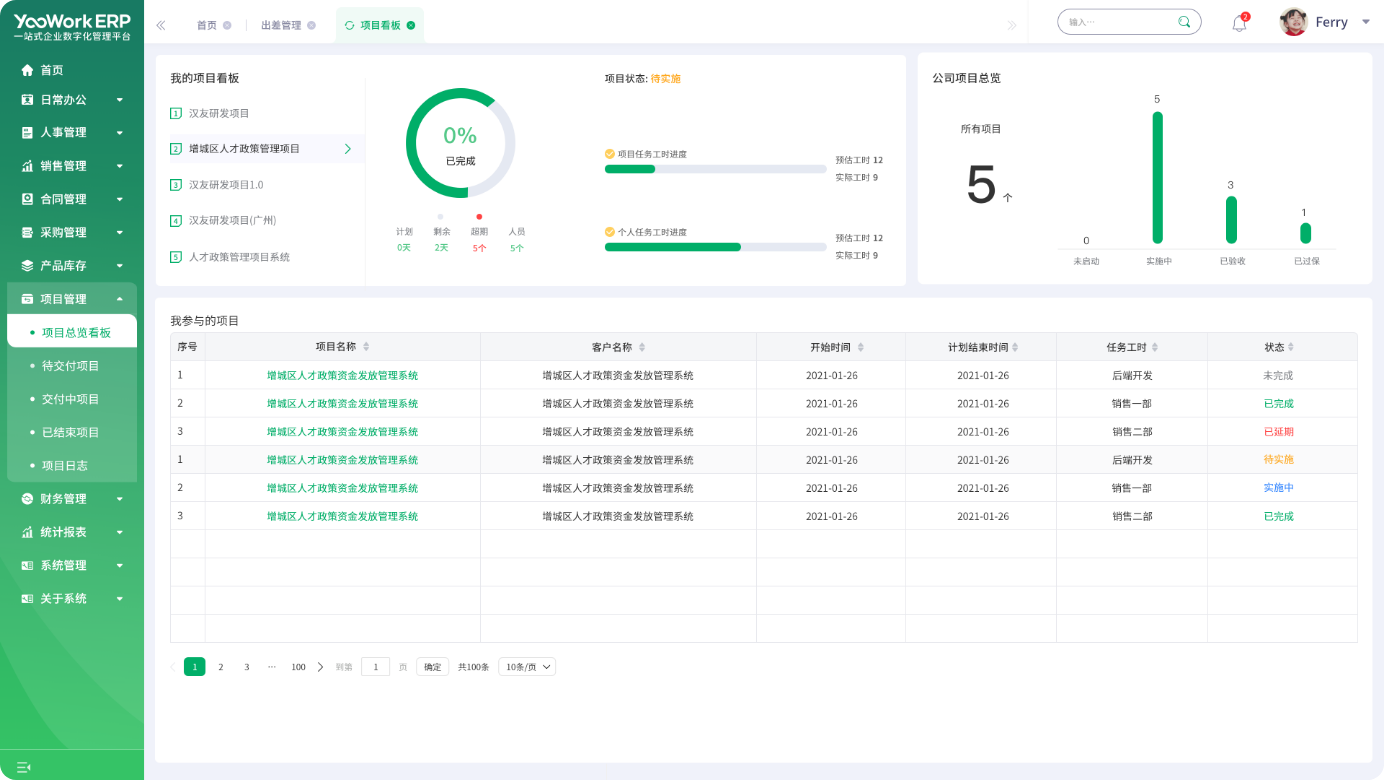Open 待交付项目 in the sidebar
Screen dimensions: 1384x780
70,366
